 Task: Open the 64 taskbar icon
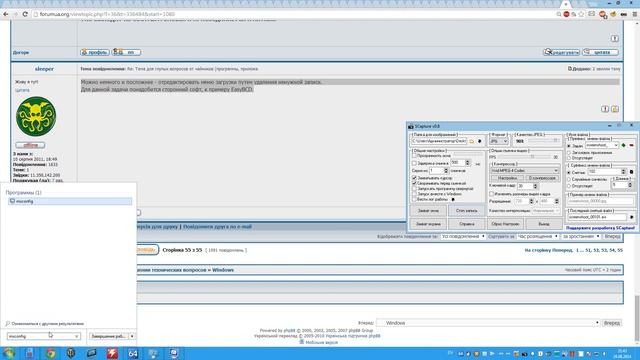pyautogui.click(x=133, y=353)
